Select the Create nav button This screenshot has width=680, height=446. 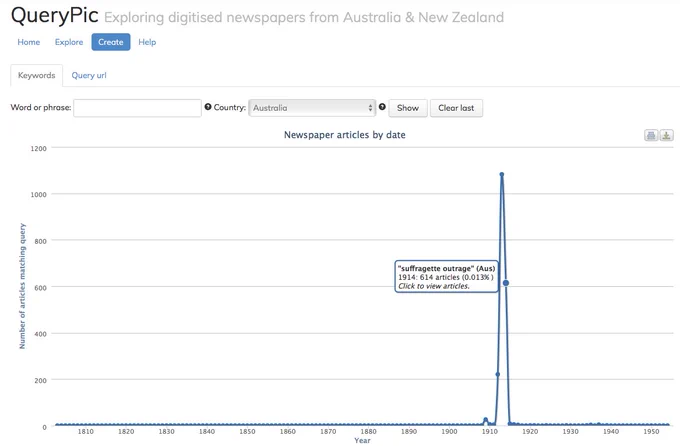pyautogui.click(x=111, y=42)
